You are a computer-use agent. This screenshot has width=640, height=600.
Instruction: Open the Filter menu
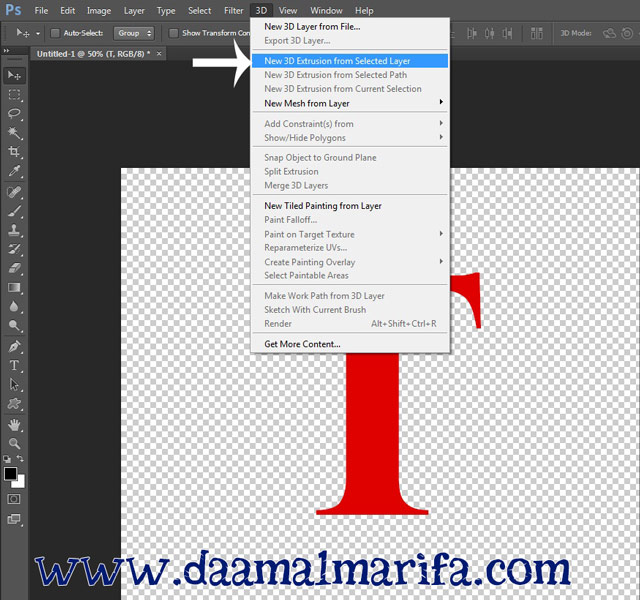[x=233, y=11]
